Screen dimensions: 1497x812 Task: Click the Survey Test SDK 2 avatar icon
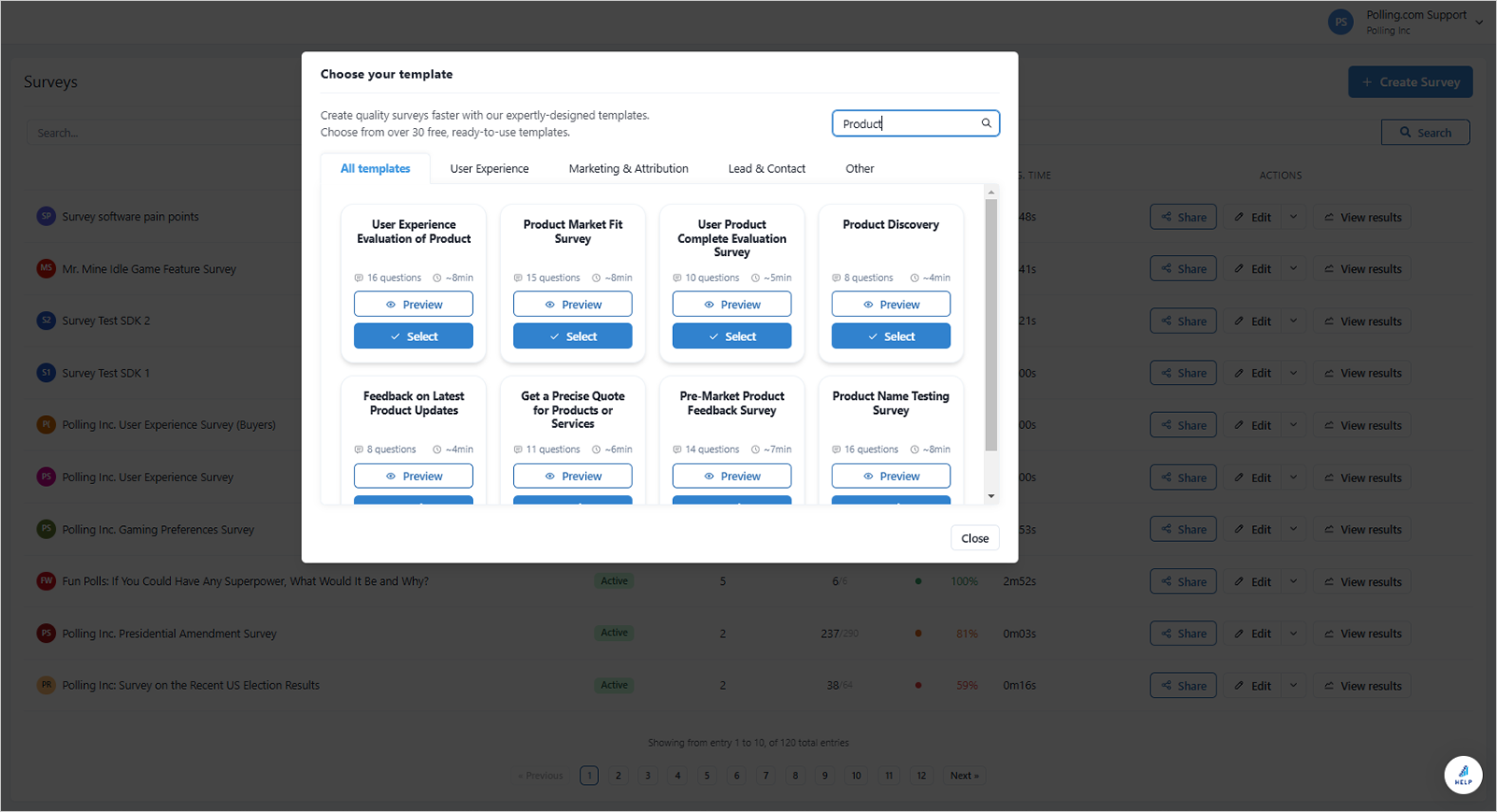46,321
